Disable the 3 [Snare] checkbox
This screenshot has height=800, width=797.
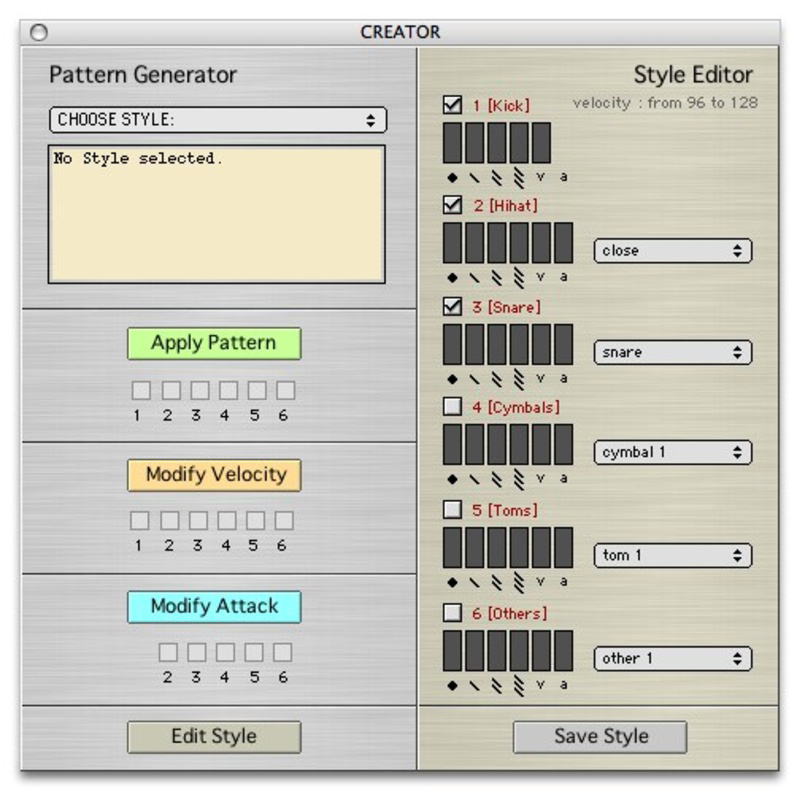pos(452,307)
